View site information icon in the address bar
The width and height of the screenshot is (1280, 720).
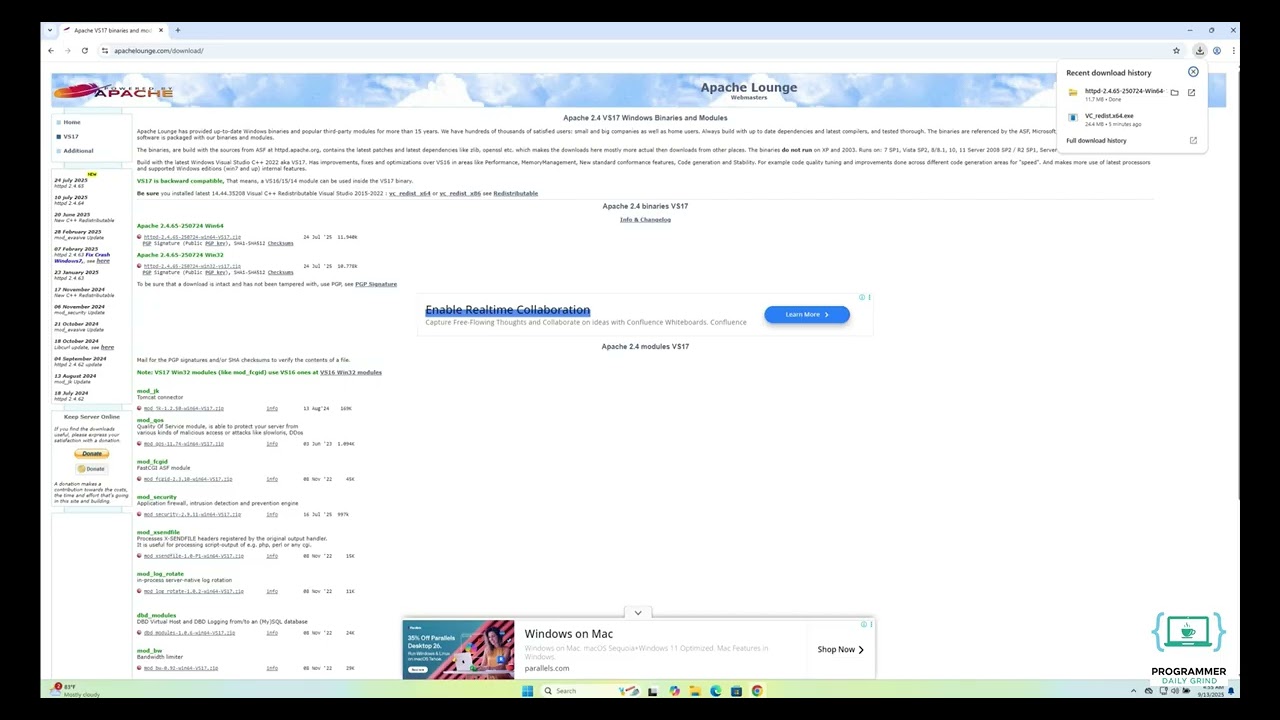click(x=105, y=51)
